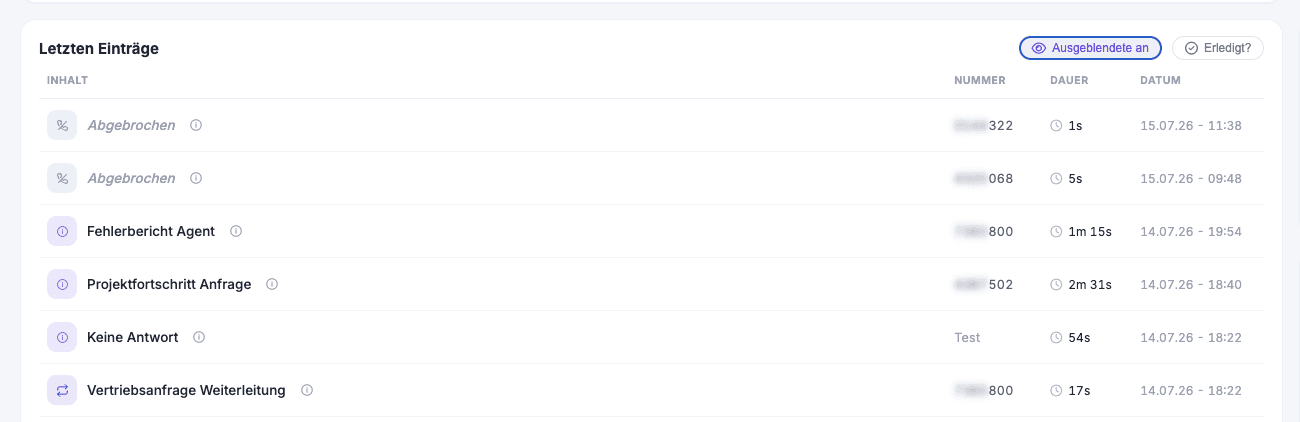
Task: Click purple row icon of Keine Antwort
Action: [x=62, y=337]
